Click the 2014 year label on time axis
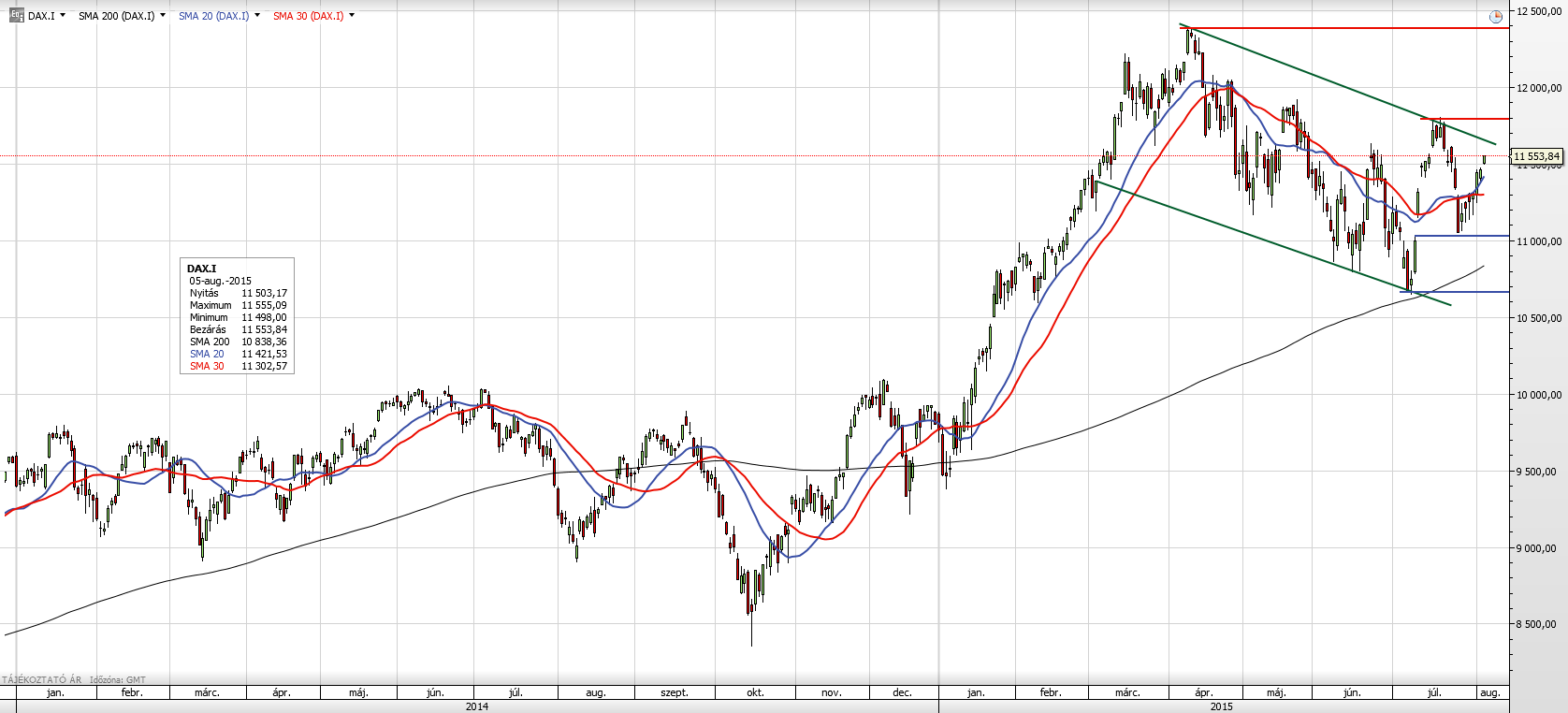 click(477, 706)
